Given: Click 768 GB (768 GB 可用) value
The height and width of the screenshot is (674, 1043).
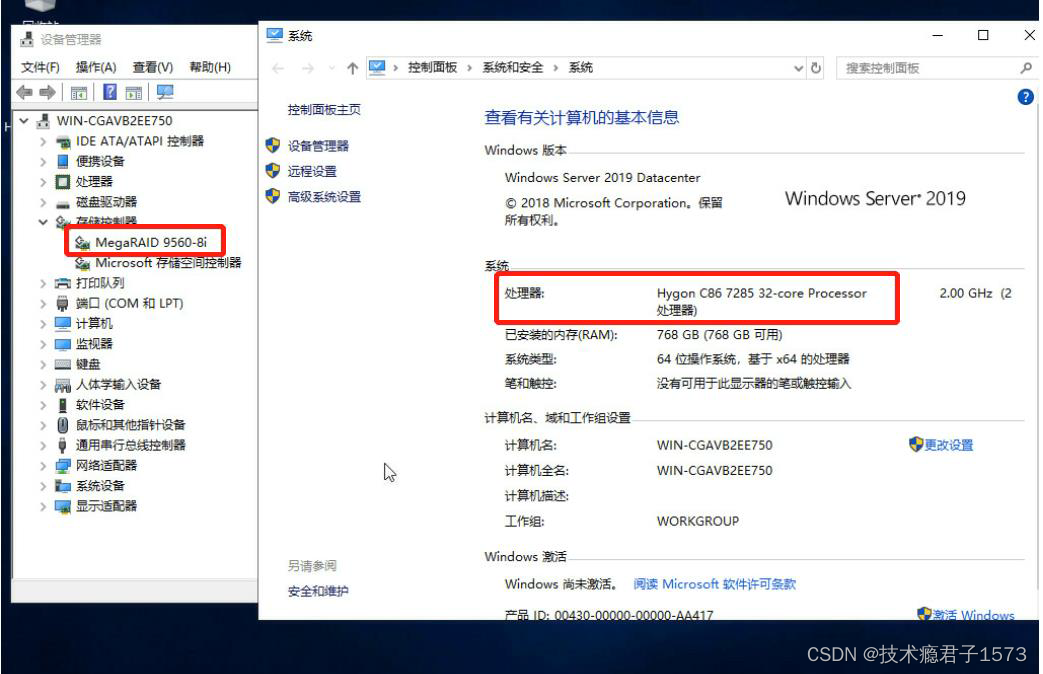Looking at the screenshot, I should click(719, 335).
